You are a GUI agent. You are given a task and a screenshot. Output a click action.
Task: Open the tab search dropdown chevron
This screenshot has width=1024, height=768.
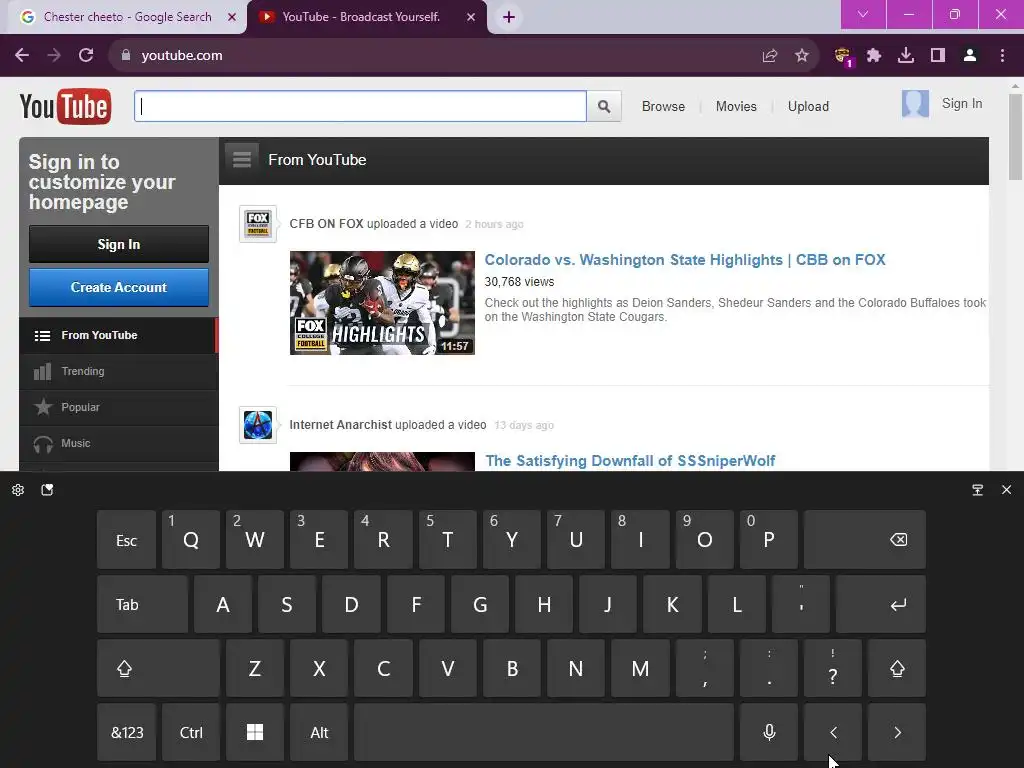pyautogui.click(x=863, y=14)
